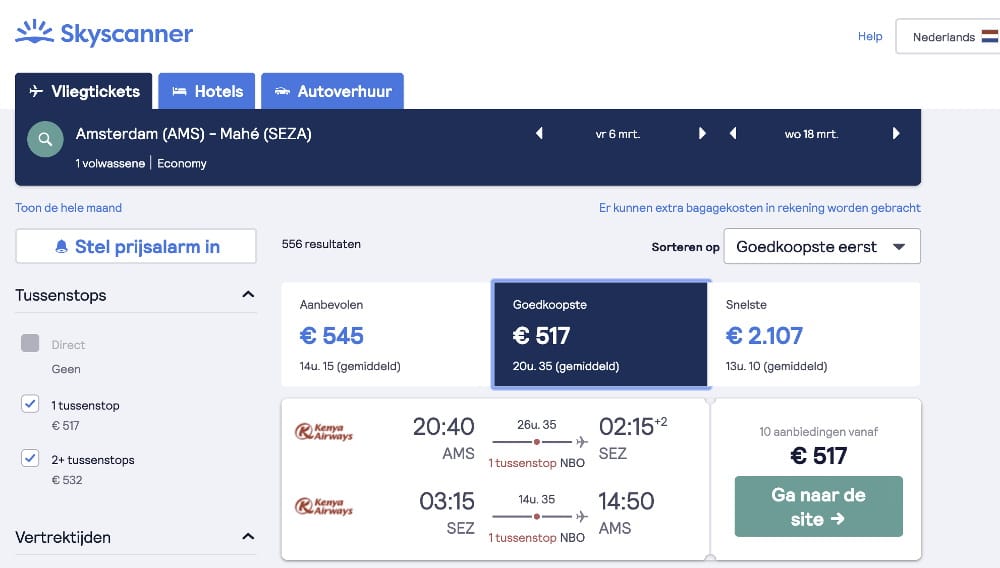
Task: Click the 26u. 35 duration label
Action: pyautogui.click(x=536, y=425)
